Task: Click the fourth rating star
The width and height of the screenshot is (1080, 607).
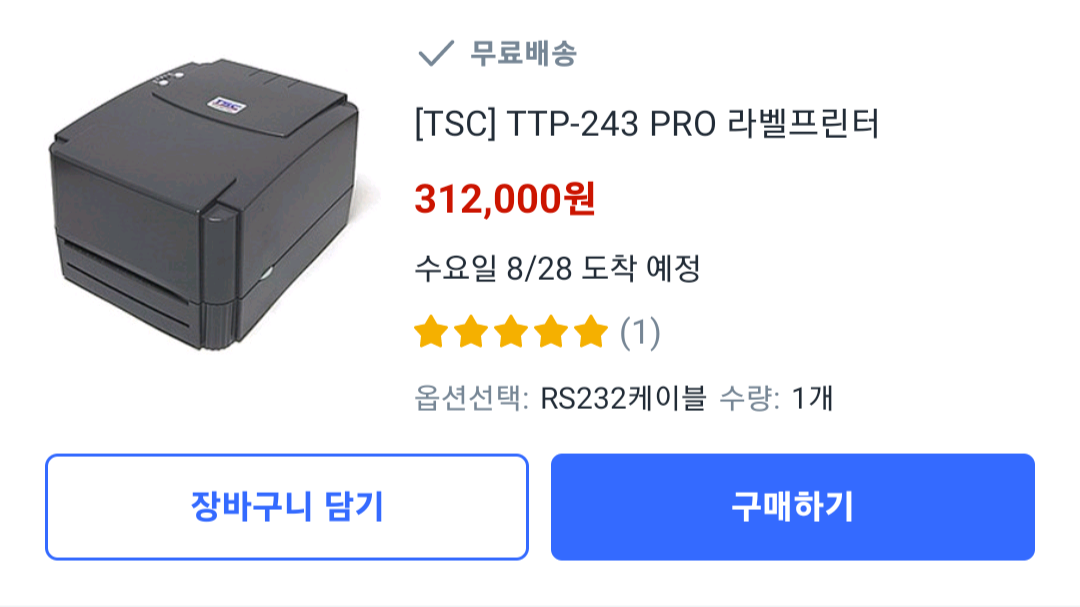Action: point(551,331)
